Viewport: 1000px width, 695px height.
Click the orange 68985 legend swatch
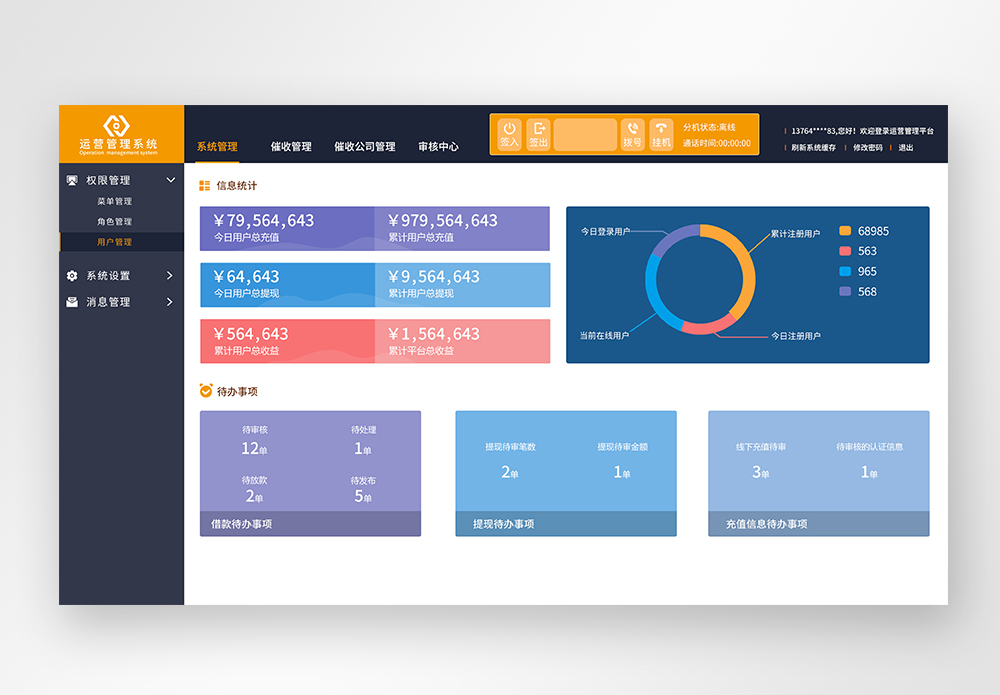click(x=845, y=231)
